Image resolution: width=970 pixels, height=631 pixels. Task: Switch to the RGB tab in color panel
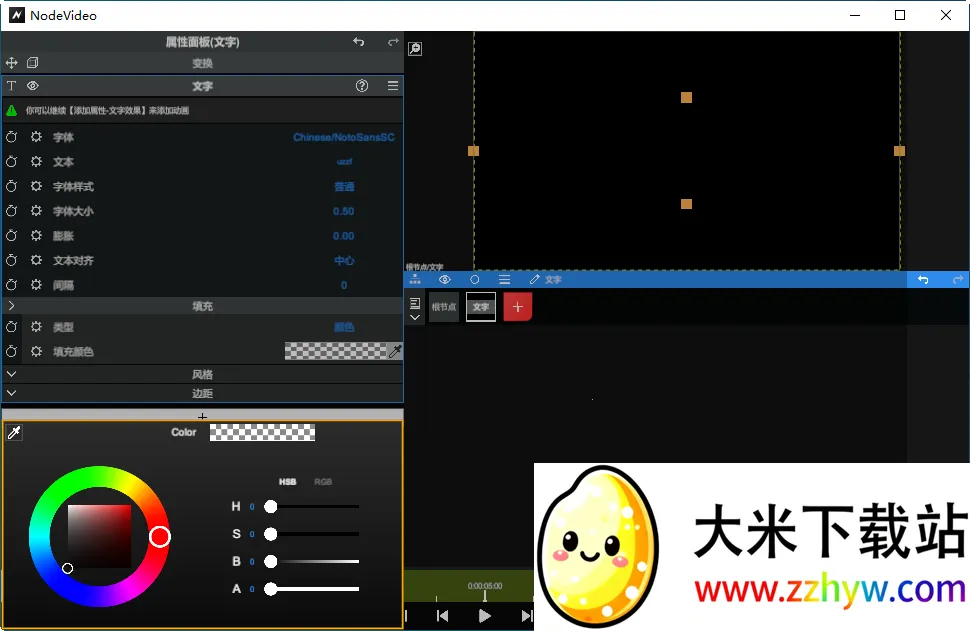click(322, 481)
